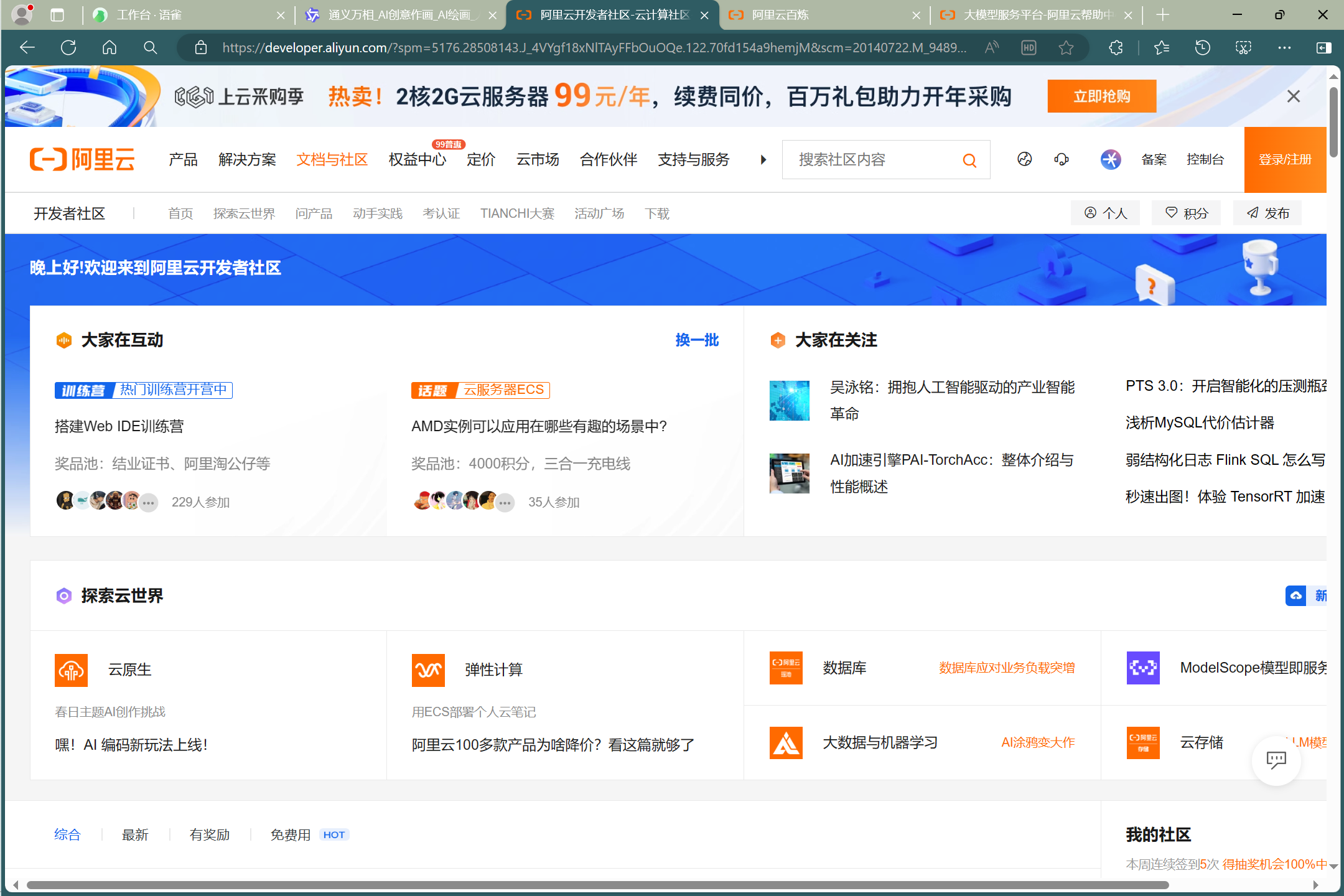The height and width of the screenshot is (896, 1344).
Task: Open the 解决方案 menu
Action: [x=247, y=160]
